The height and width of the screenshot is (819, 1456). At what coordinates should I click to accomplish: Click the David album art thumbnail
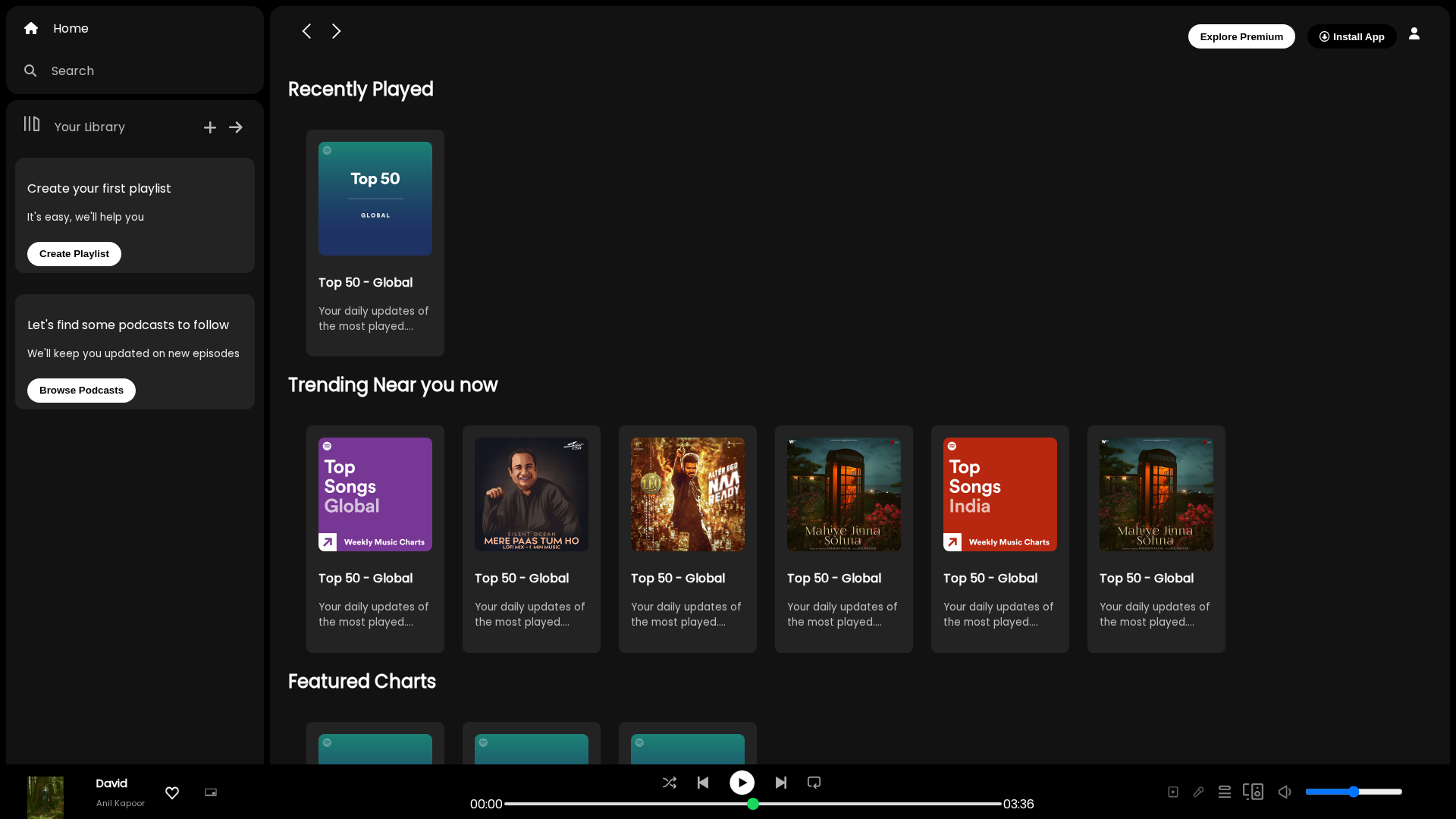45,797
